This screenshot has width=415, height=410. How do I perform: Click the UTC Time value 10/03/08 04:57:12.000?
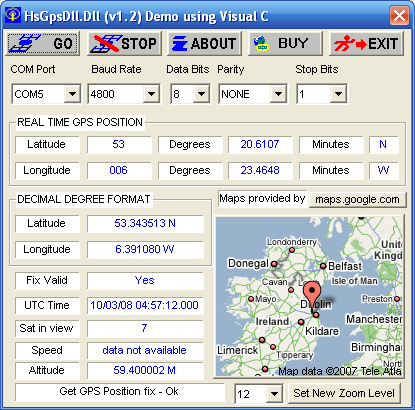click(145, 305)
